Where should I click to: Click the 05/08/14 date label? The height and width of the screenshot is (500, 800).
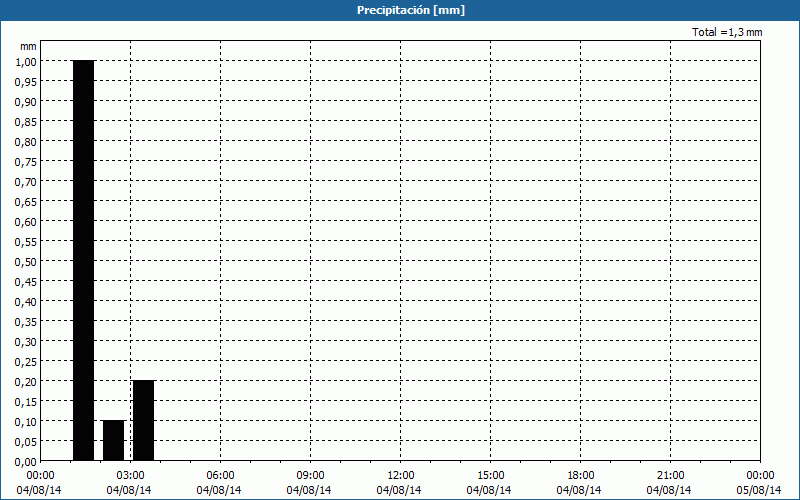(x=759, y=490)
